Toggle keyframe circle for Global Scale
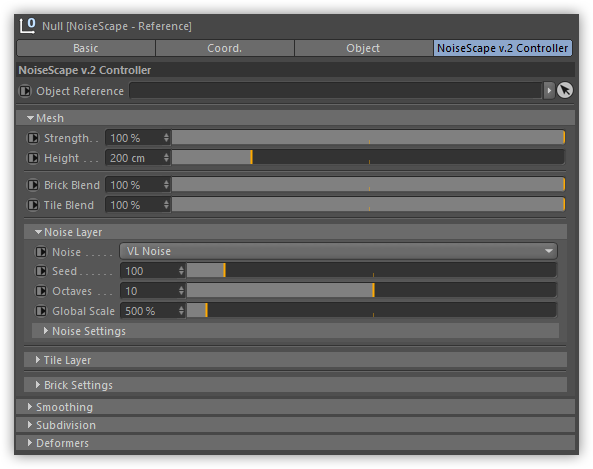 [41, 311]
